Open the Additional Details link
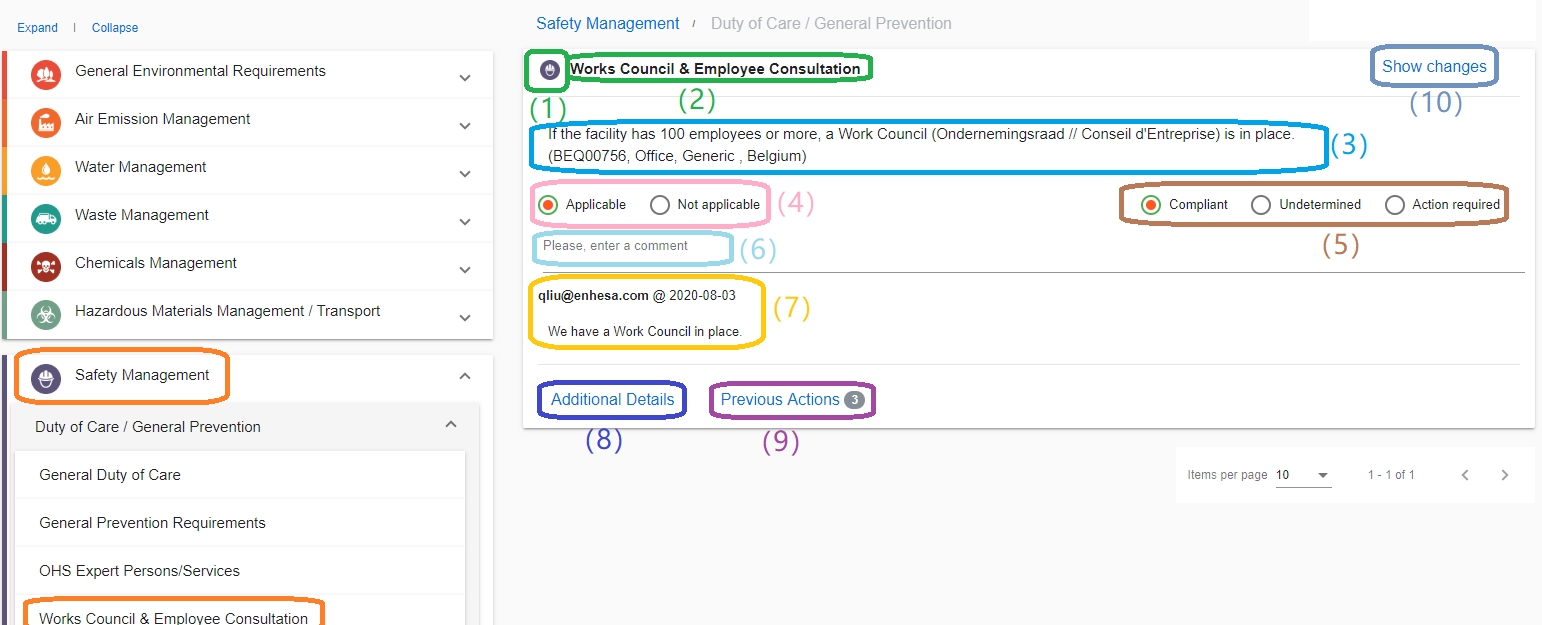The width and height of the screenshot is (1542, 625). [x=612, y=399]
